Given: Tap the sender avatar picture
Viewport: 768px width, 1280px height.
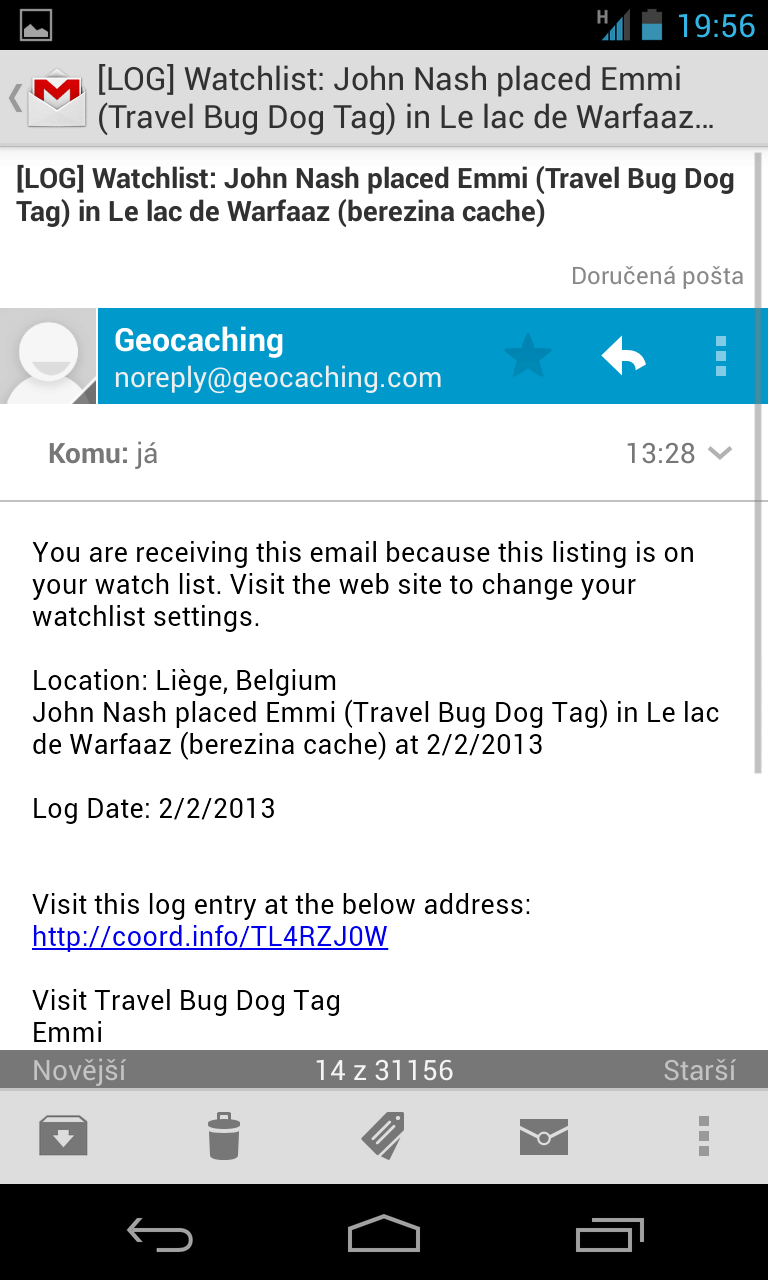Looking at the screenshot, I should click(48, 356).
